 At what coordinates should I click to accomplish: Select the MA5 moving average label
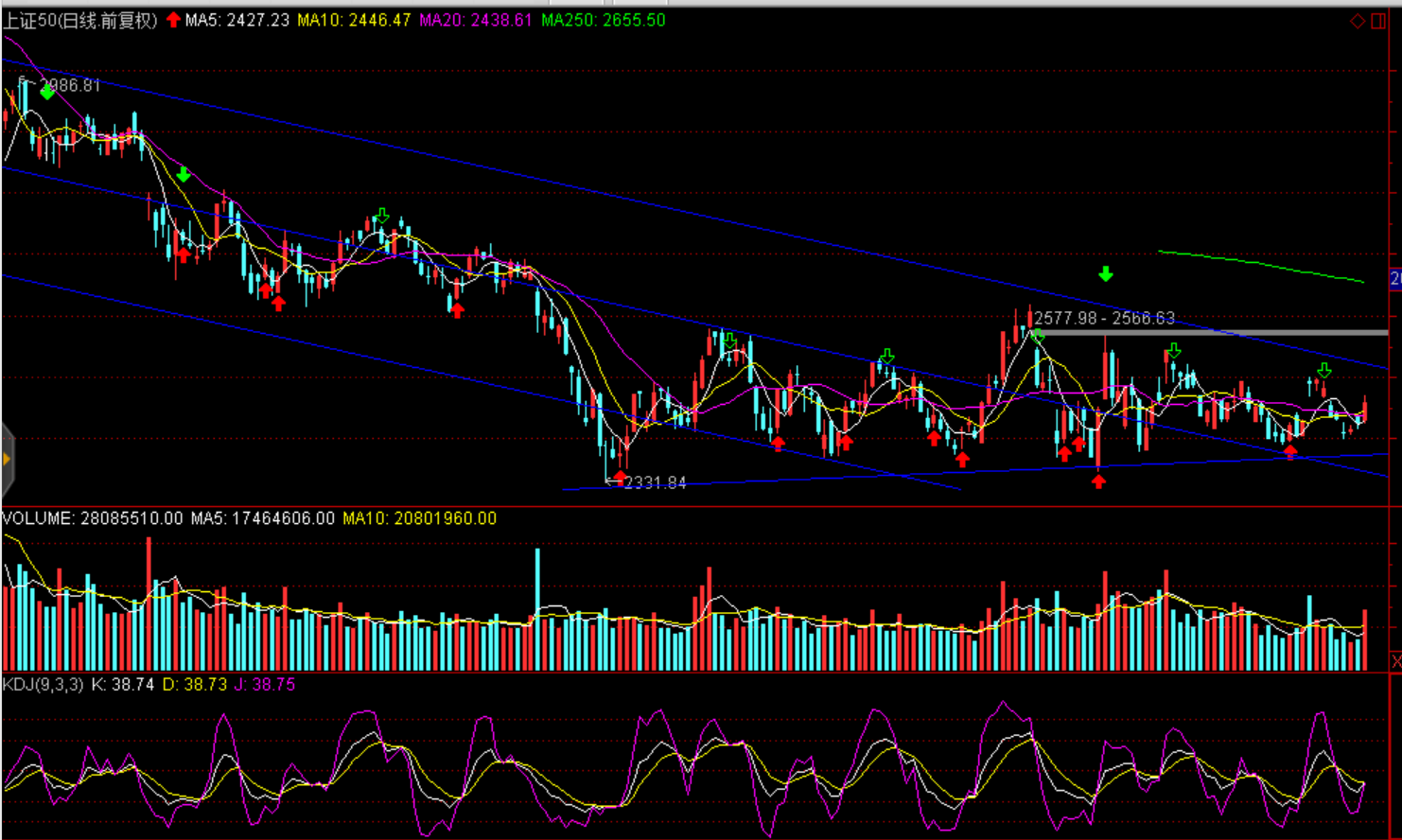(x=237, y=20)
